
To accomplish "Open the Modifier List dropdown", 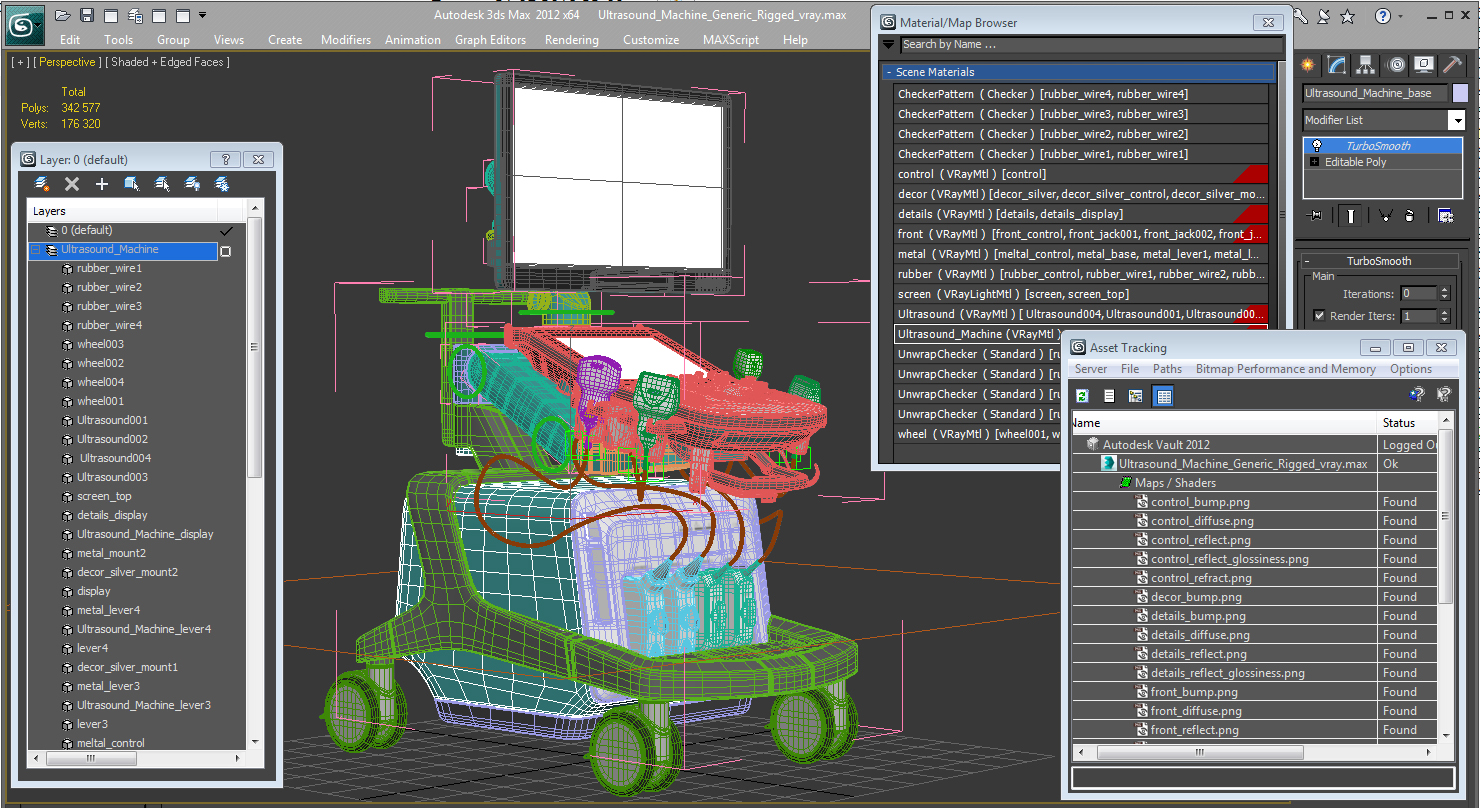I will [x=1456, y=120].
